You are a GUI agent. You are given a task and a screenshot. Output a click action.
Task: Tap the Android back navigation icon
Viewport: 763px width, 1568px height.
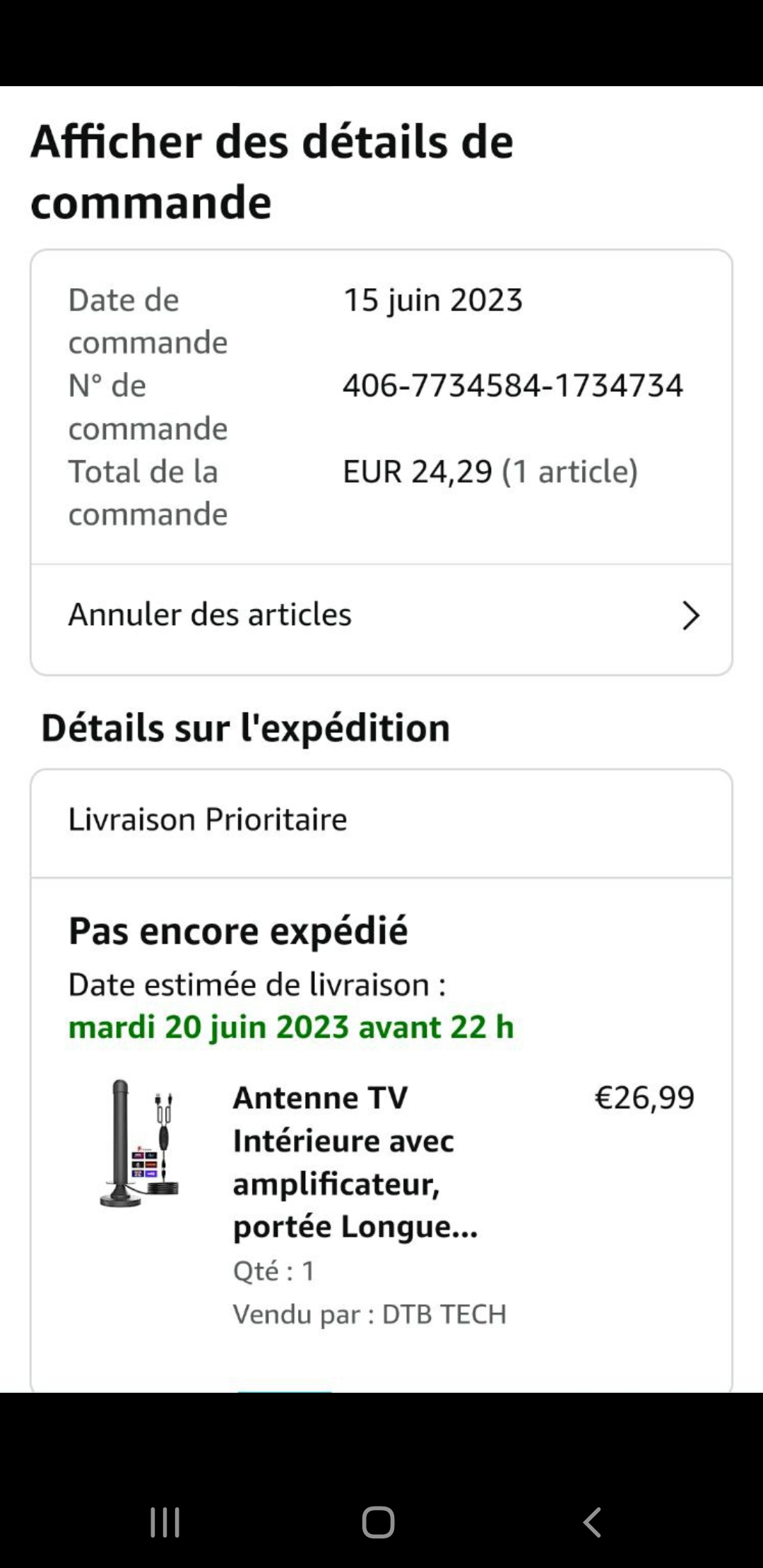592,1522
